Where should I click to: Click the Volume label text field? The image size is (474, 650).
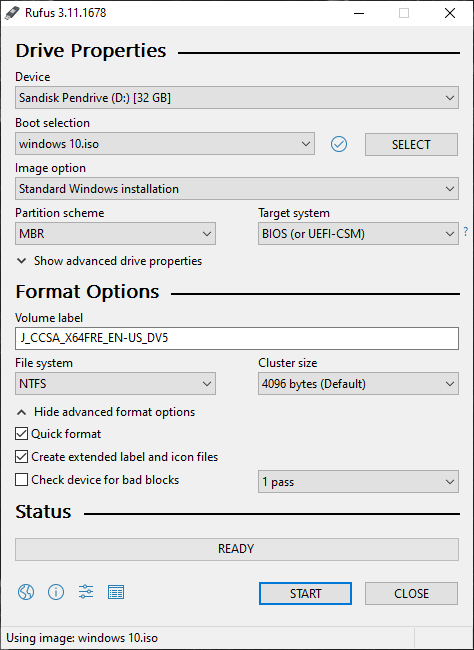tap(237, 338)
